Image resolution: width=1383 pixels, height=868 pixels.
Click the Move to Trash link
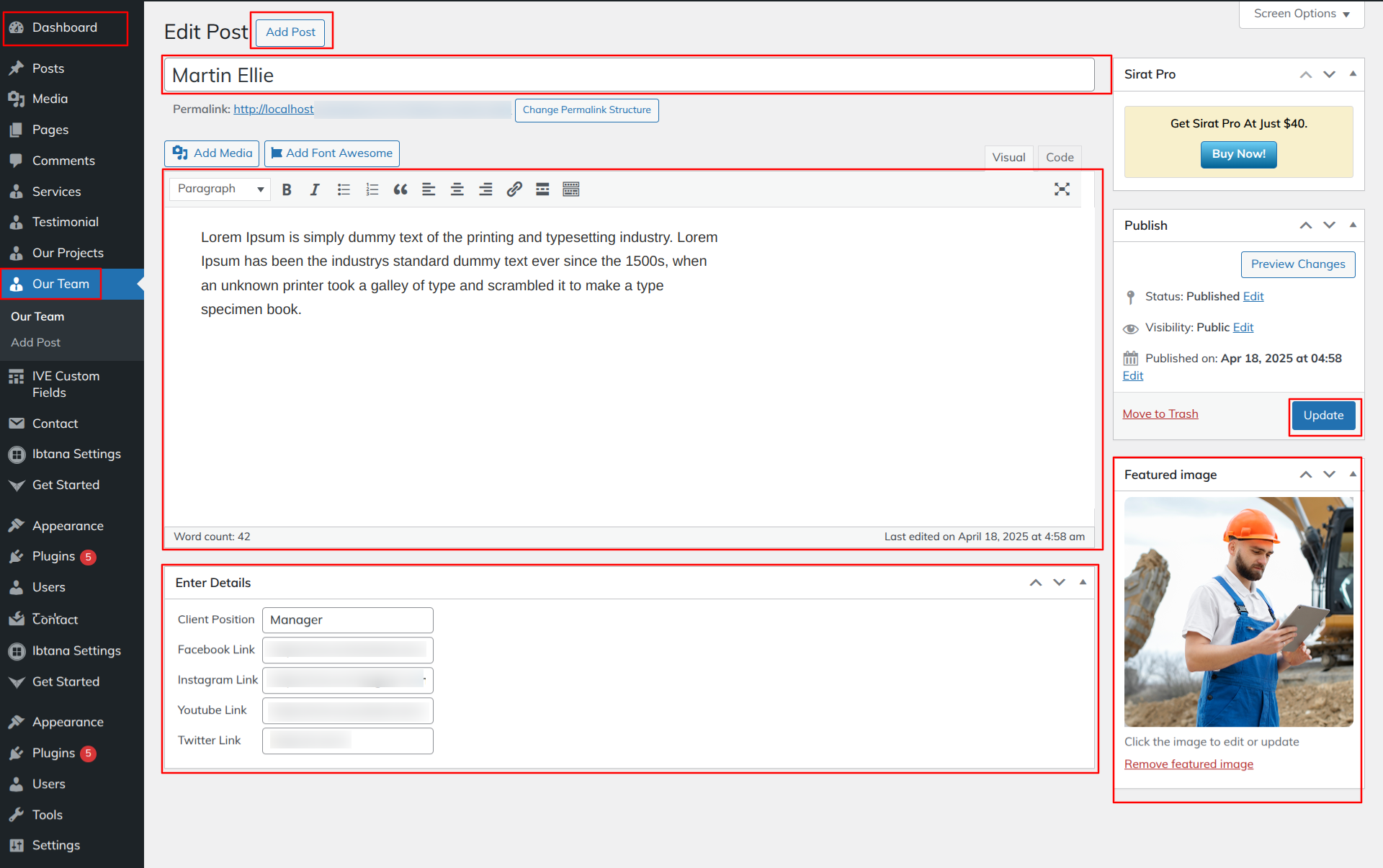point(1160,413)
